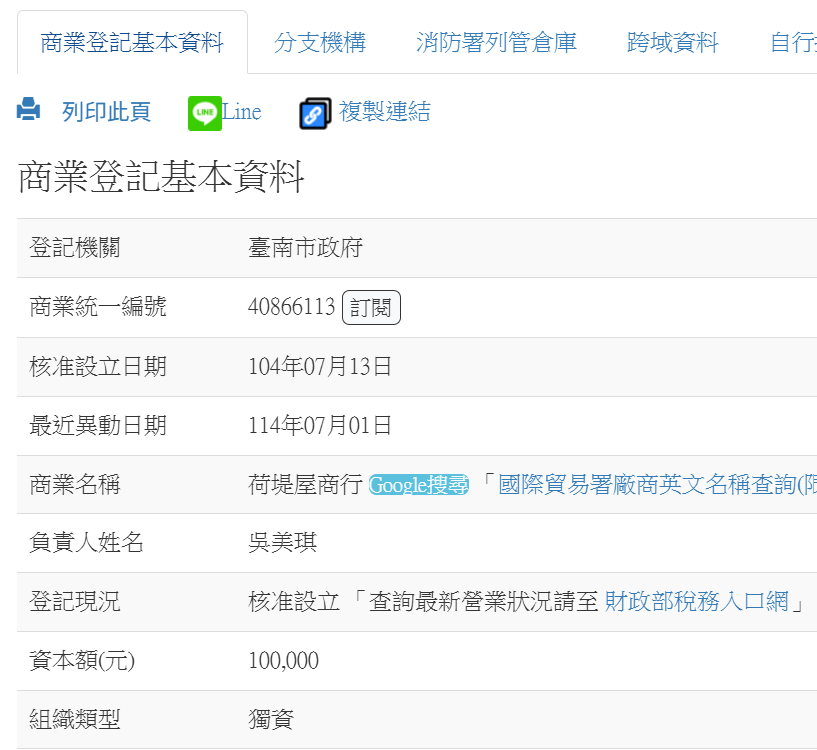
Task: Select owner name 吳美琪
Action: [x=282, y=543]
